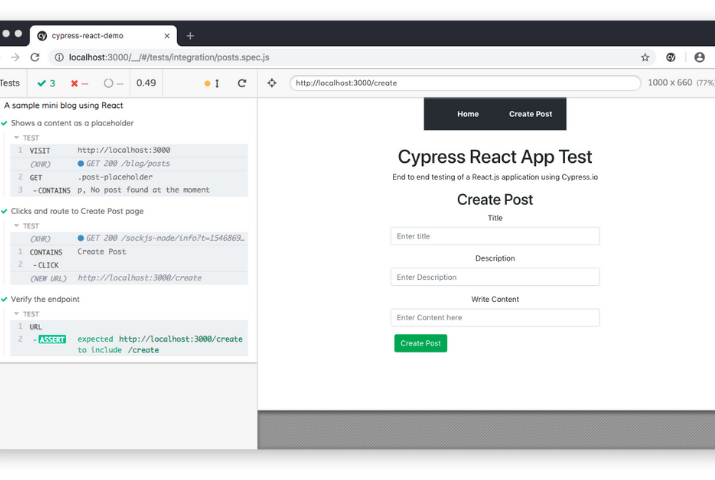Toggle the auto-scrolling indicator in reporter
This screenshot has width=715, height=480.
pos(212,83)
